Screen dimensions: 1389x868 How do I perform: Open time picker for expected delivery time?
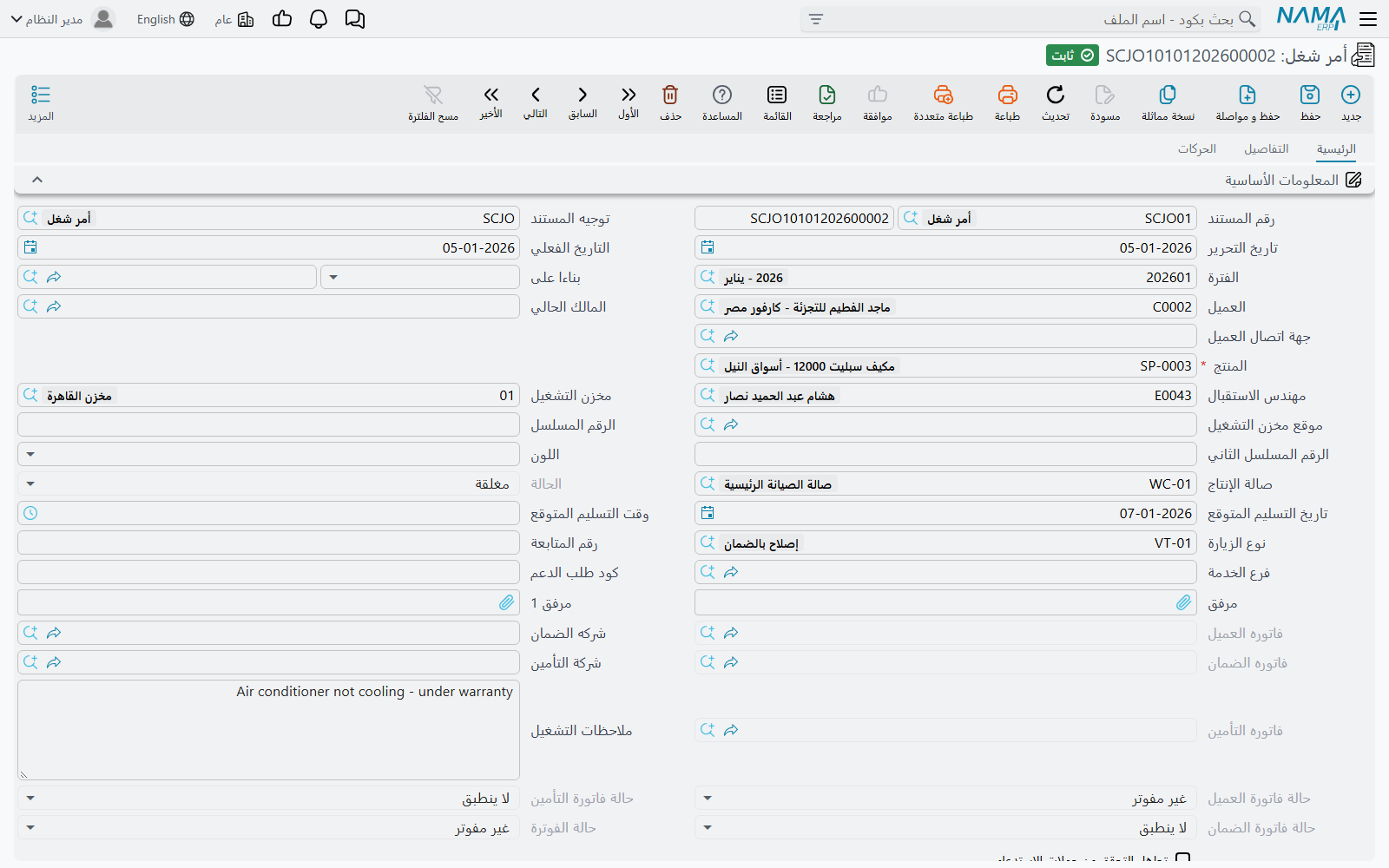(x=30, y=513)
